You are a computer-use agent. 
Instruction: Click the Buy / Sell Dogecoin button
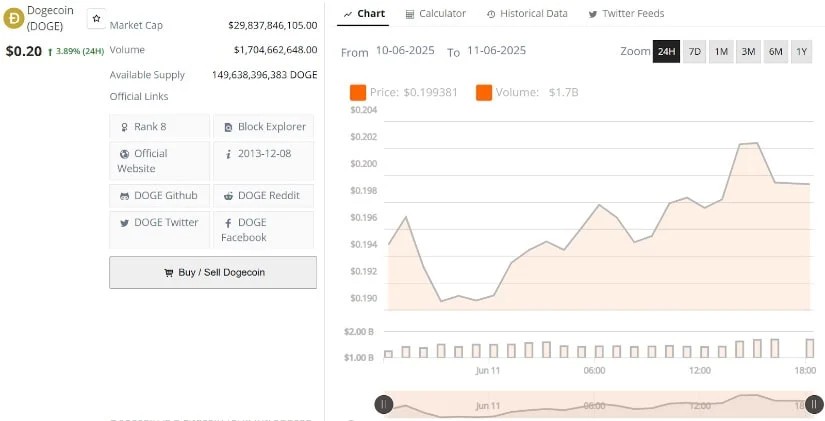pos(213,273)
